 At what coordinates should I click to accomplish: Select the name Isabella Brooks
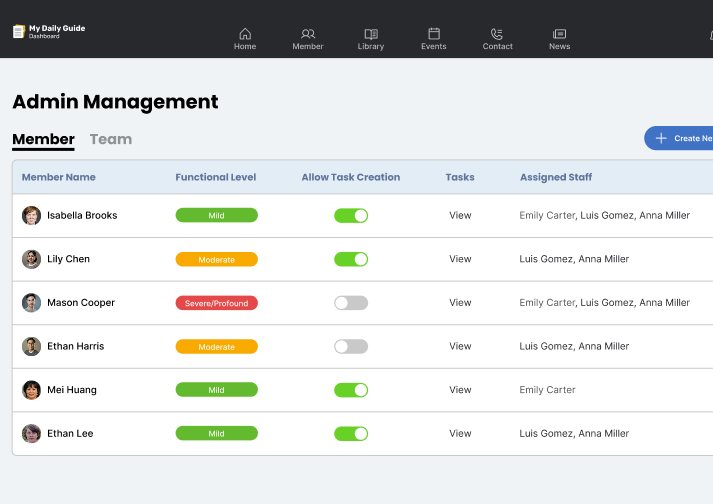pyautogui.click(x=82, y=216)
